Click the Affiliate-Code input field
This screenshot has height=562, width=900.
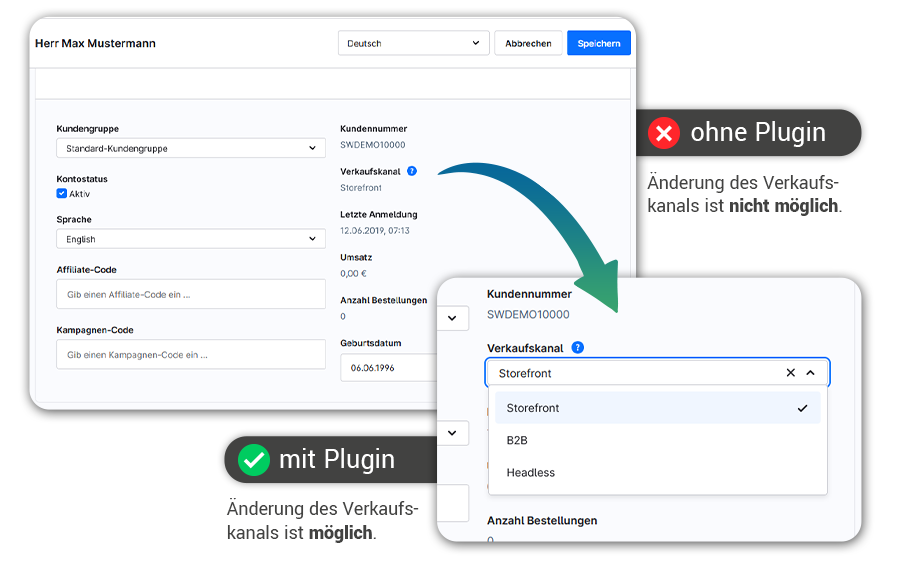point(190,295)
